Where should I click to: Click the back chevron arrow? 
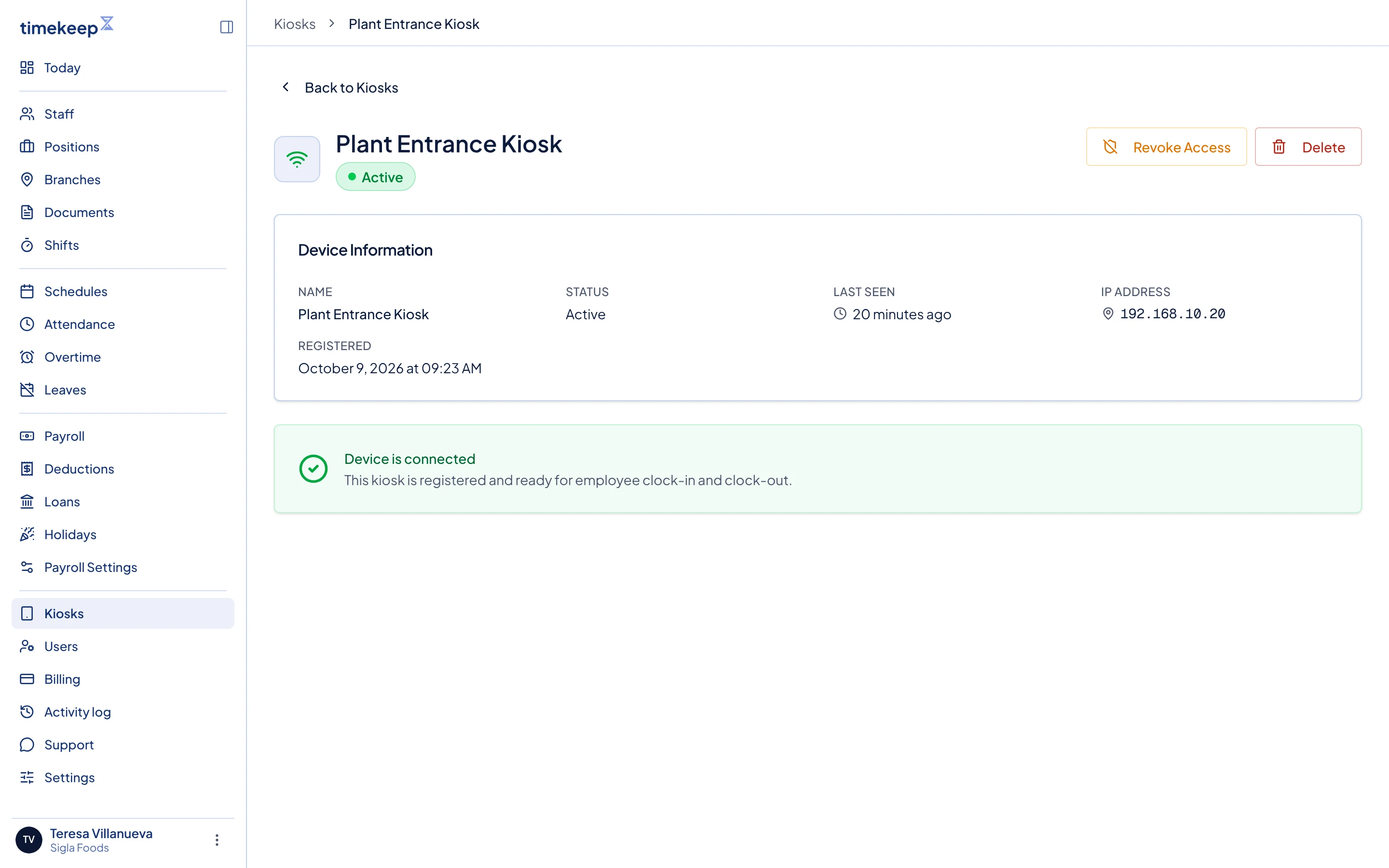285,87
